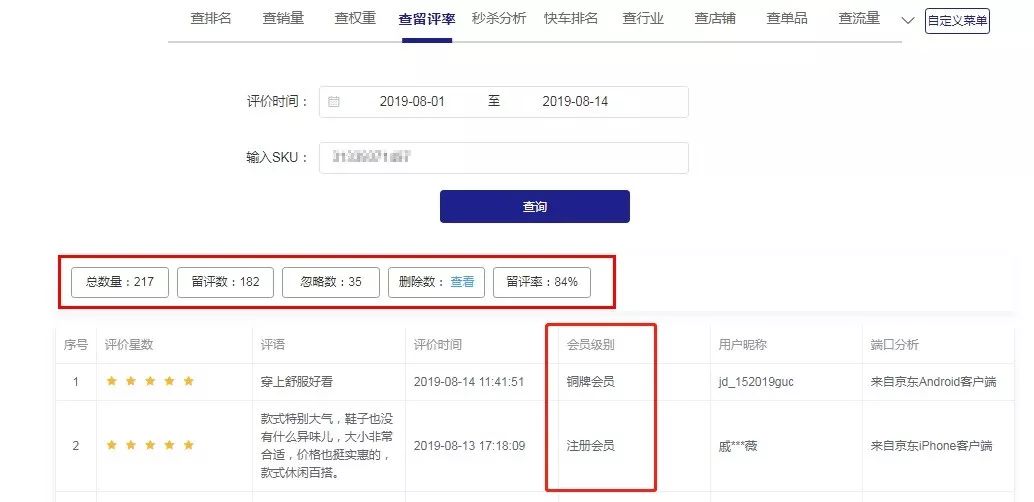Screen dimensions: 1034x502
Task: Select the 查留评率 tab
Action: tap(427, 19)
